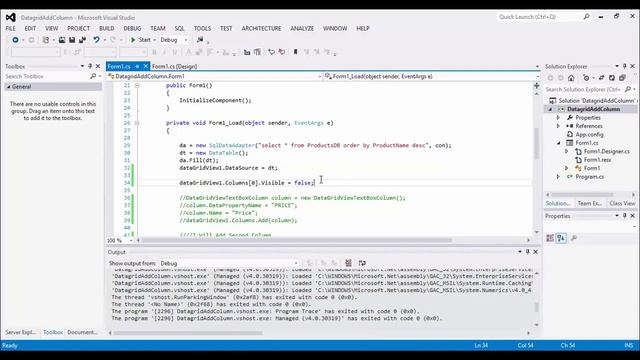640x360 pixels.
Task: Click the Open File toolbar icon
Action: pyautogui.click(x=62, y=40)
